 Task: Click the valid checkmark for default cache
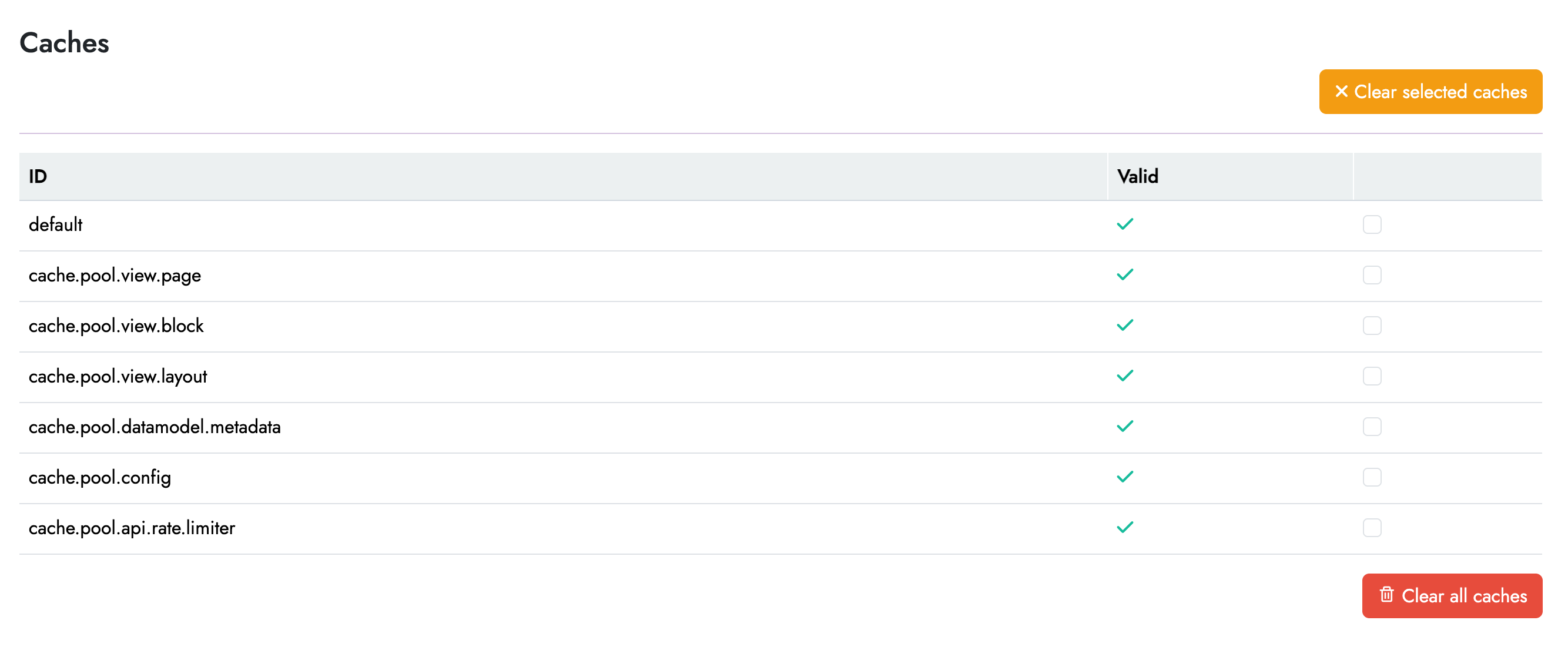click(1125, 224)
